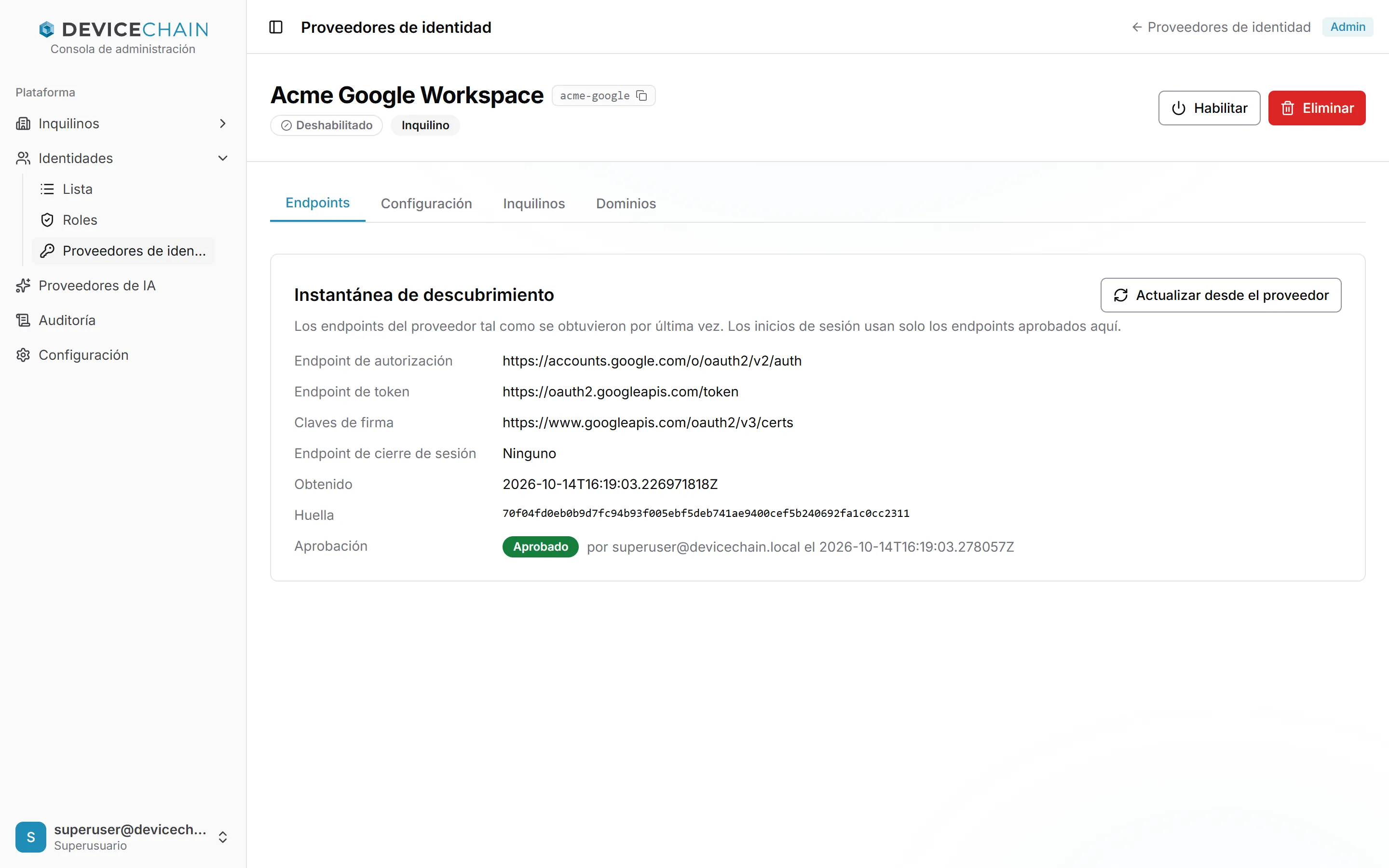Click the signing keys certs URL
The image size is (1389, 868).
647,422
